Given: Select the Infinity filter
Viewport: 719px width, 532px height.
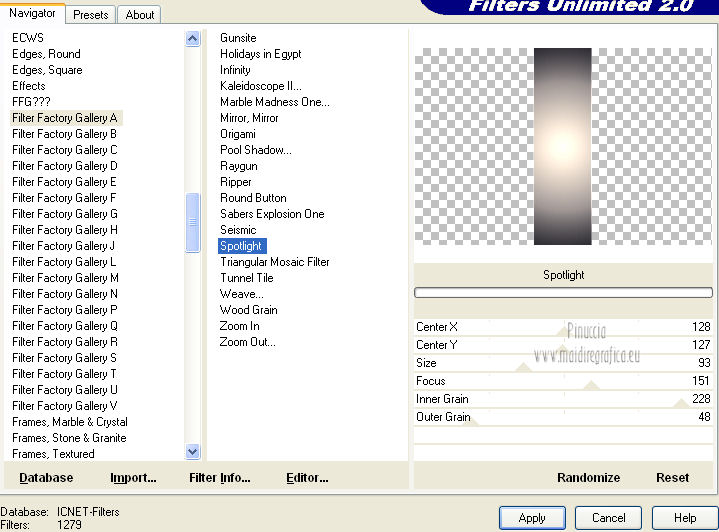Looking at the screenshot, I should (235, 70).
